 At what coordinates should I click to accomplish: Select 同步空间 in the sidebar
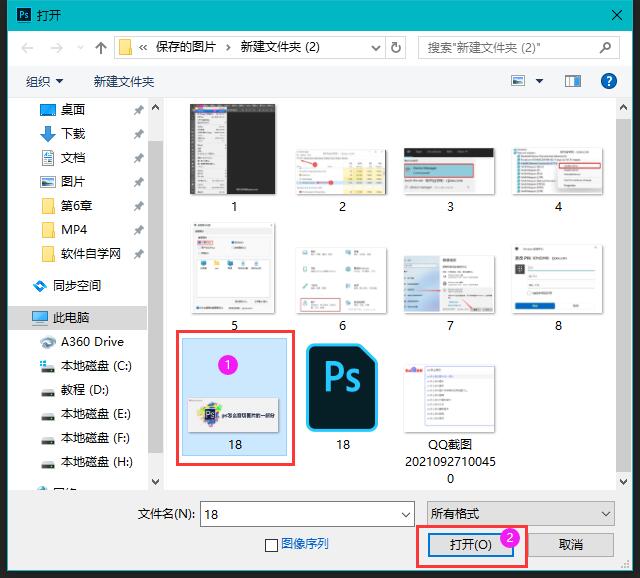pyautogui.click(x=76, y=286)
